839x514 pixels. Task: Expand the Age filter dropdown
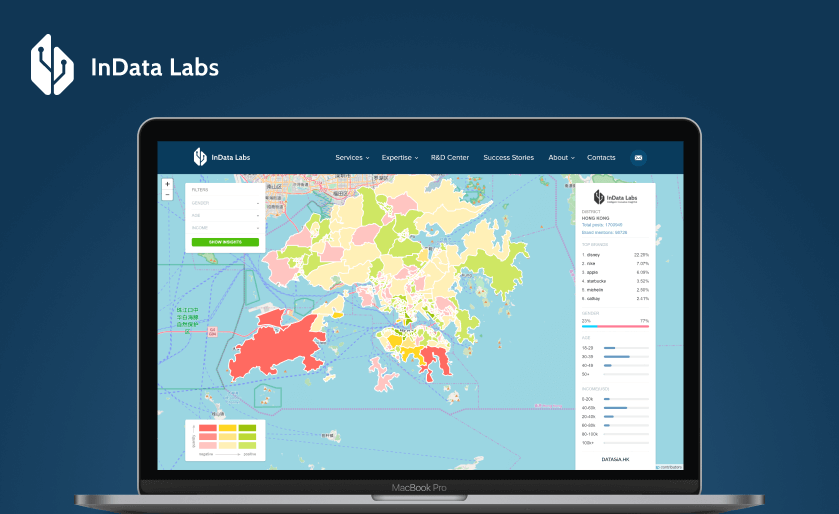point(225,215)
